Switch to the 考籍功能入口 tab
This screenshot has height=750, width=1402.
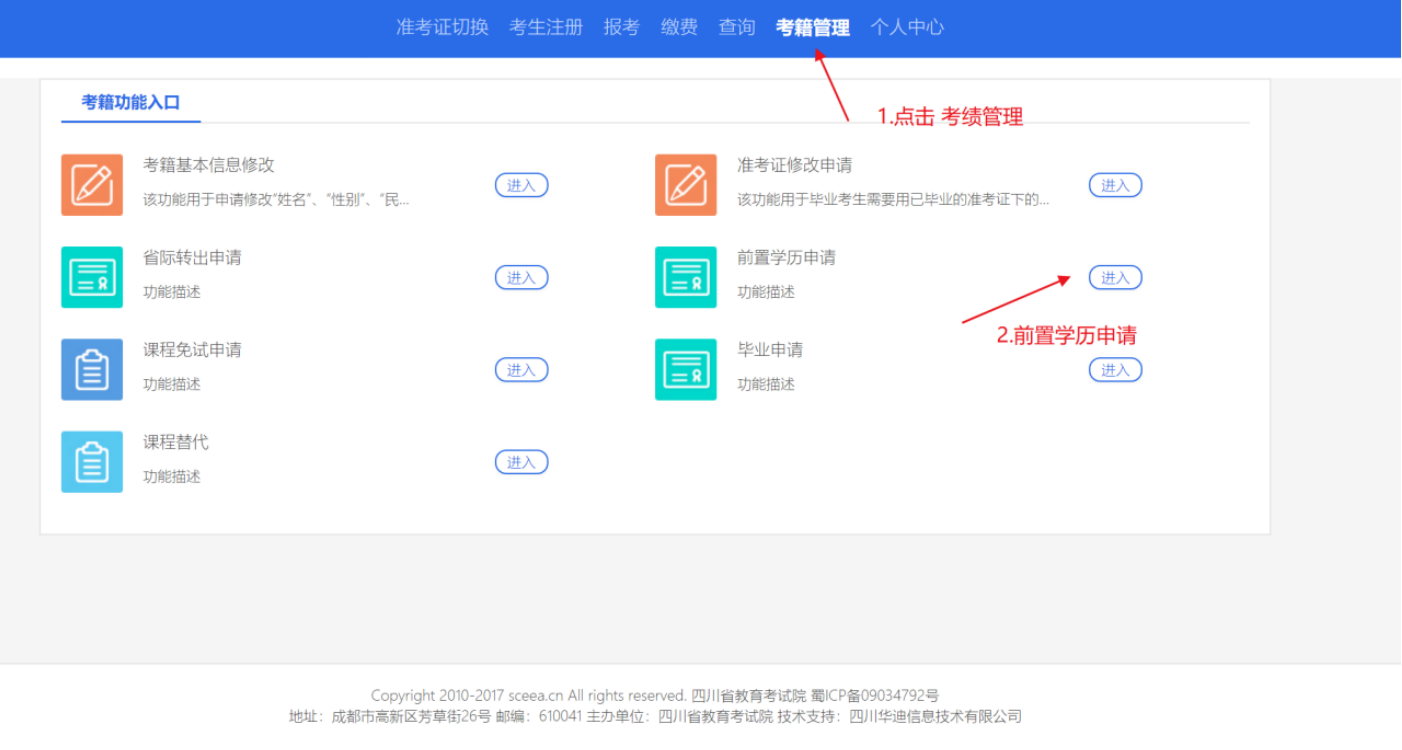tap(131, 102)
